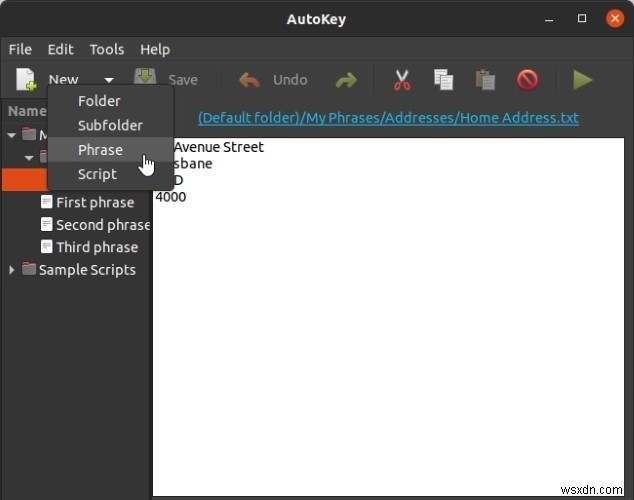Choose Phrase from the New dropdown
The height and width of the screenshot is (500, 634).
111,150
